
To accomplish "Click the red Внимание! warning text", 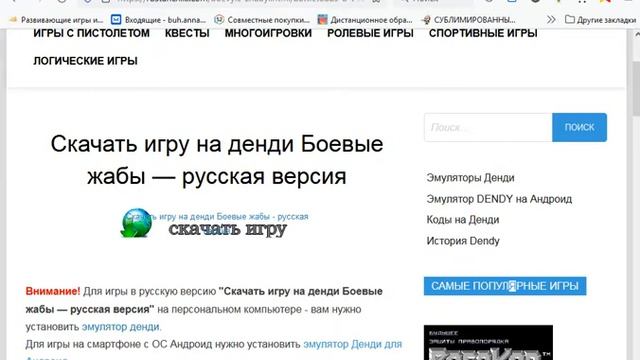I will click(53, 291).
